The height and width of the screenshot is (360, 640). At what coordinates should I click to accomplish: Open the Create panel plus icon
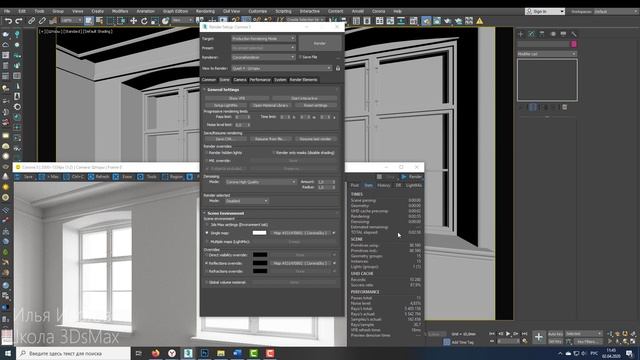[x=521, y=34]
